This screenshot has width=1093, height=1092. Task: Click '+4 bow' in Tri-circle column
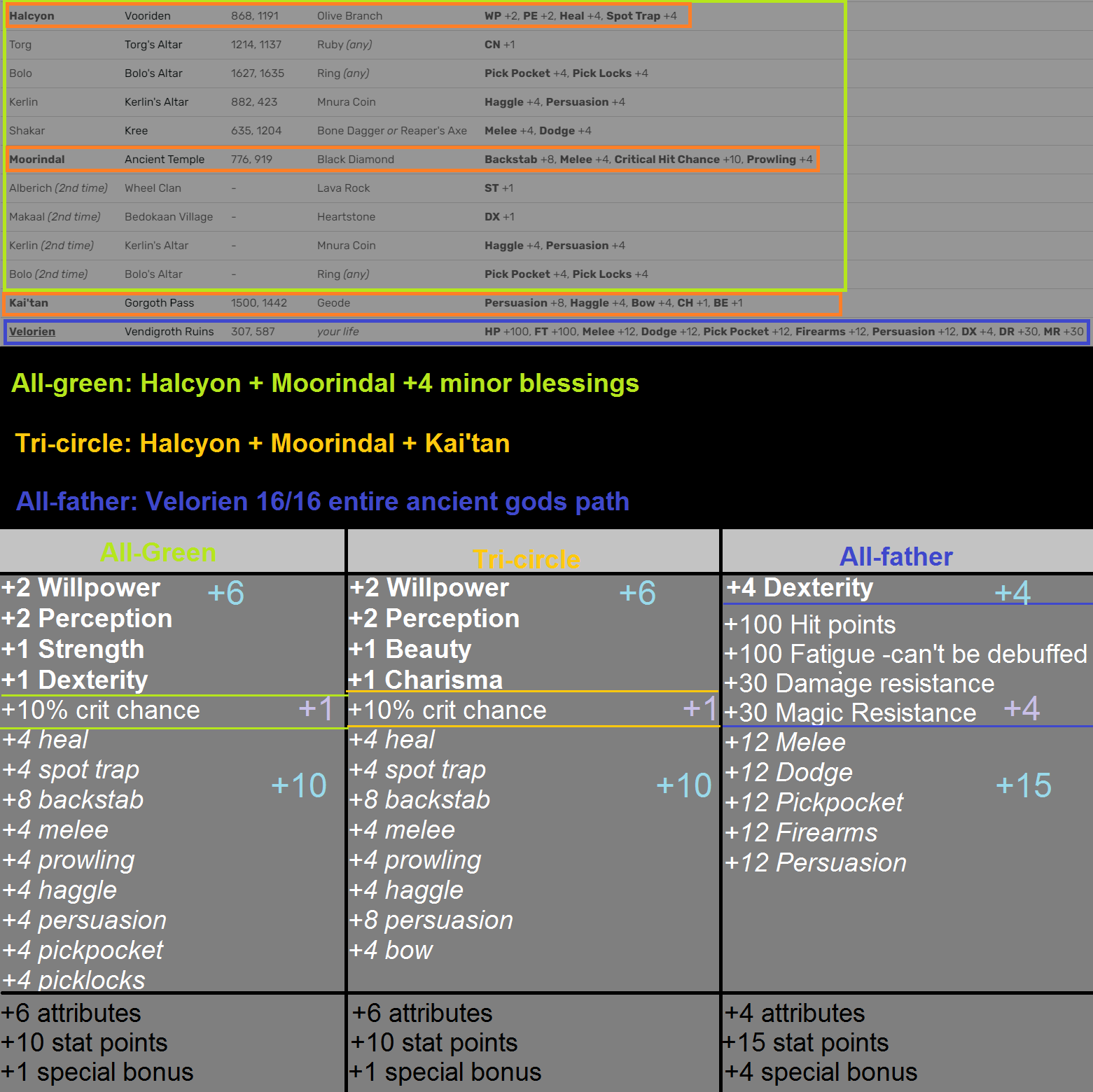[391, 951]
